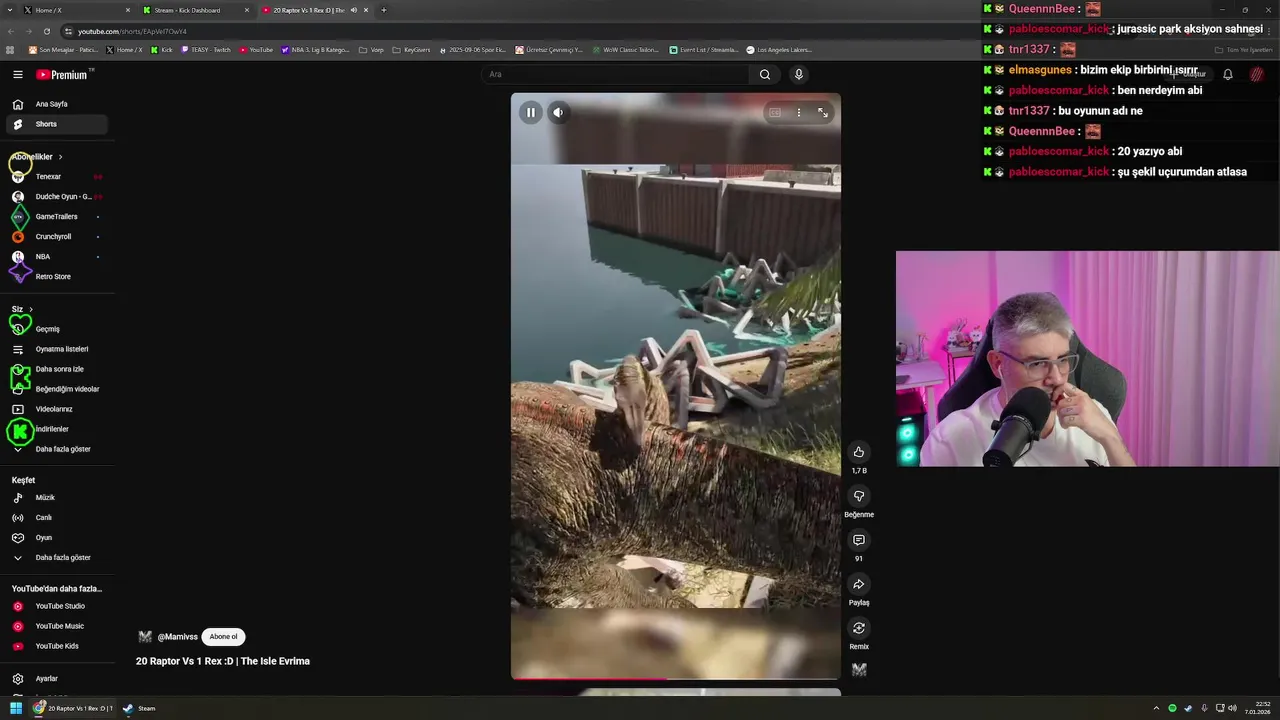The width and height of the screenshot is (1280, 720).
Task: Open YouTube Studio link
Action: pos(56,606)
